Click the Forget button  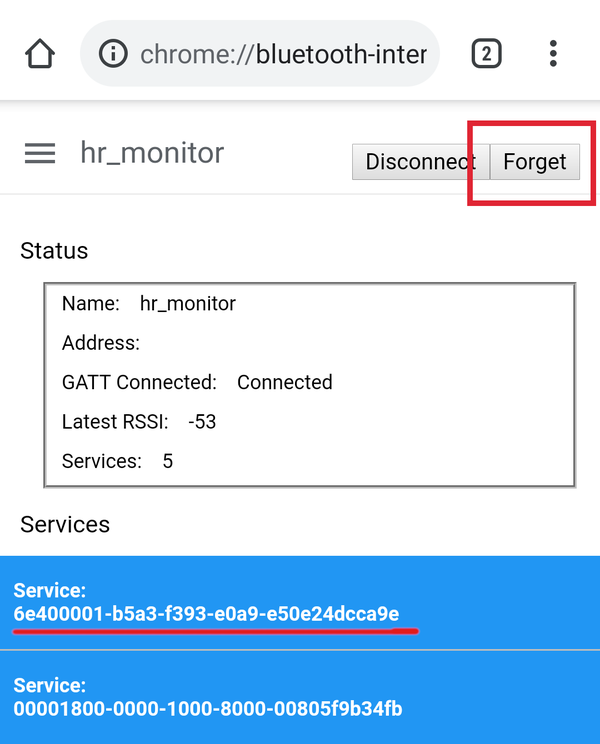535,162
